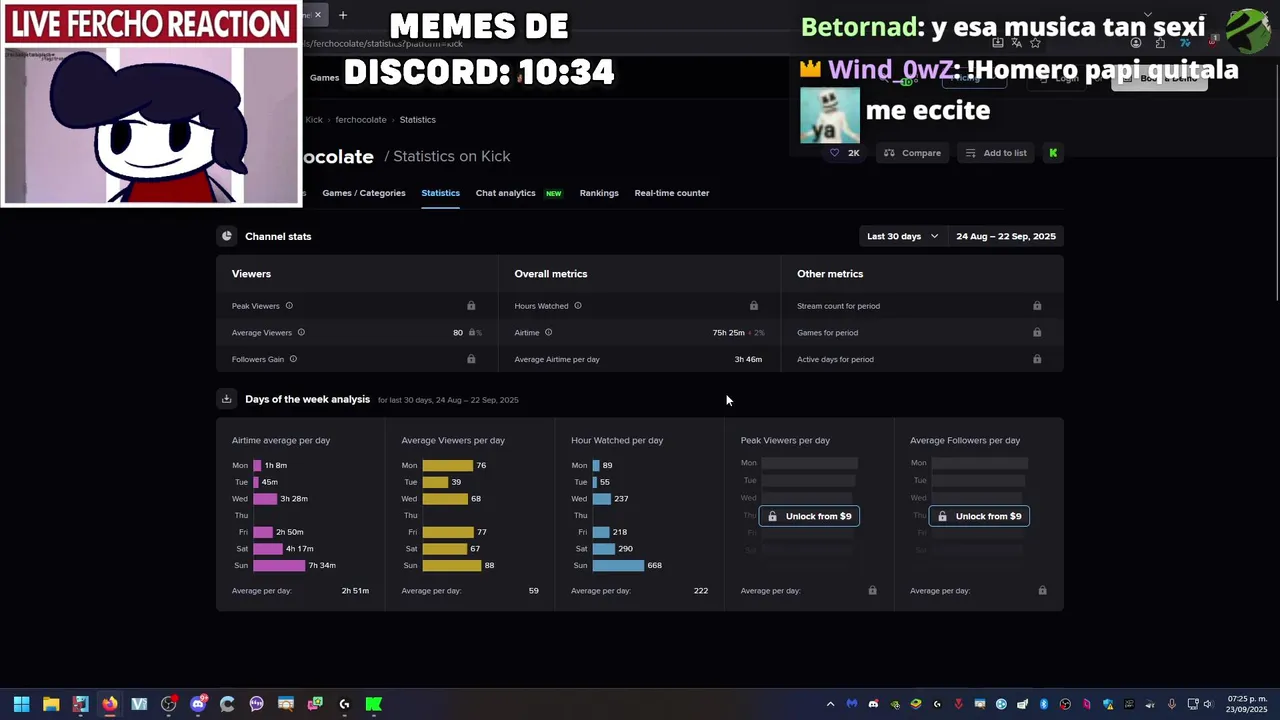Click the Average Viewers value 80
This screenshot has width=1280, height=720.
458,332
